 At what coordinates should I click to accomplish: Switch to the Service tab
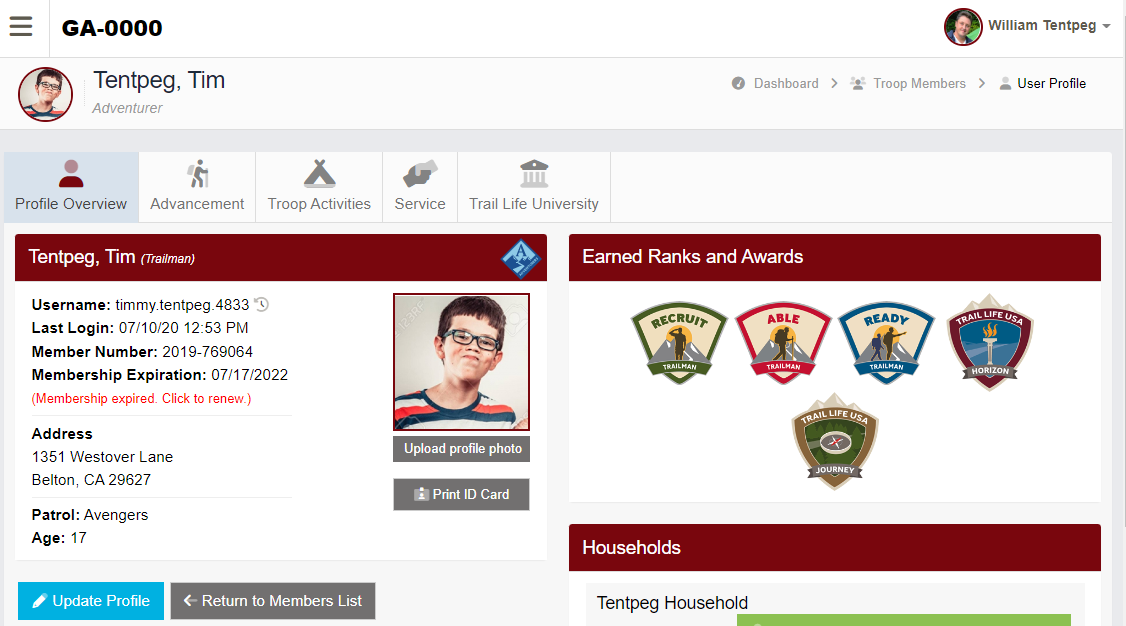[x=420, y=187]
